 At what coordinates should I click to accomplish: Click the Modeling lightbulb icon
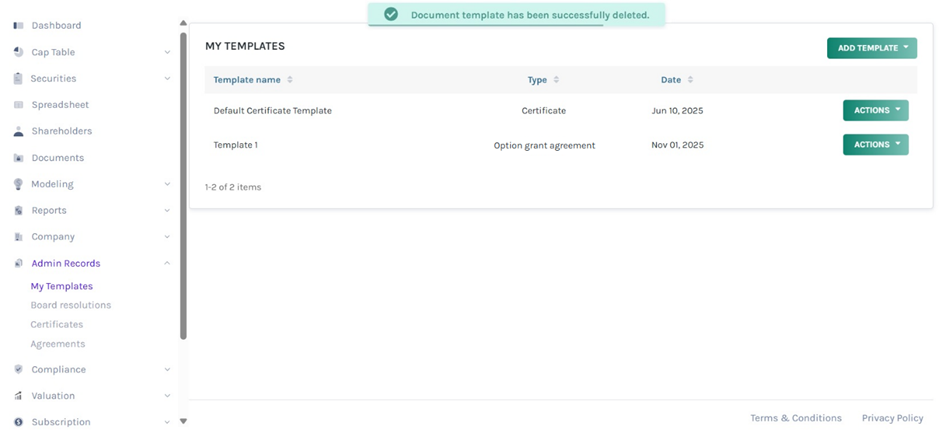click(x=18, y=184)
